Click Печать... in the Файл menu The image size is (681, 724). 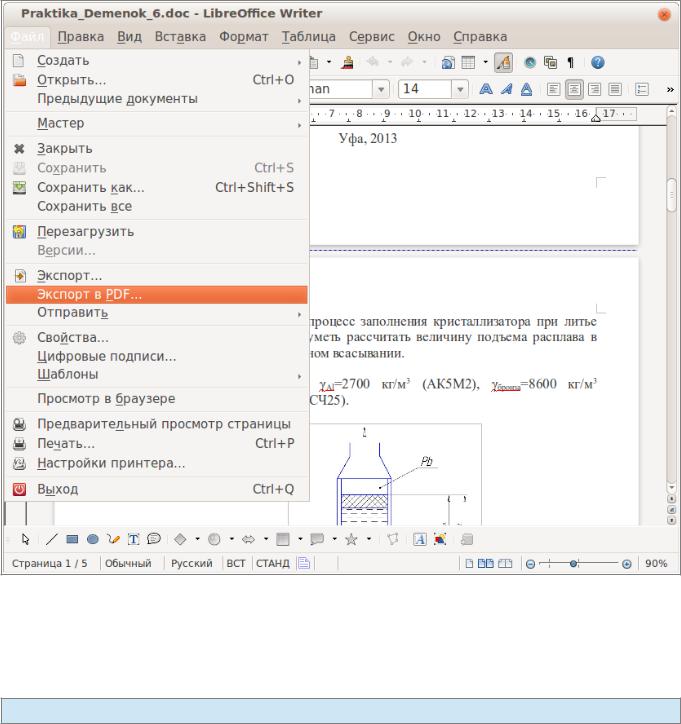[157, 443]
